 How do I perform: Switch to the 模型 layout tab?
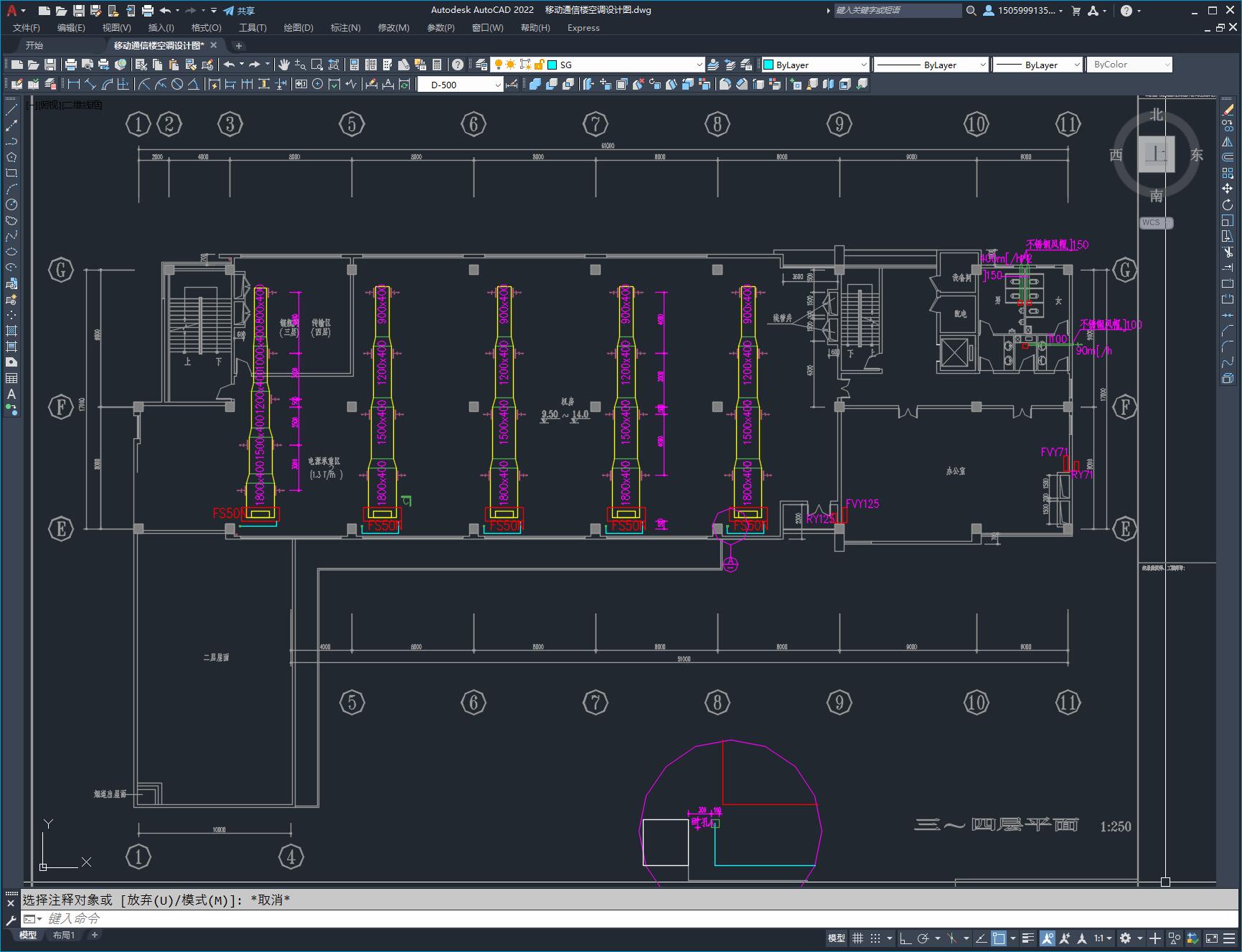click(x=28, y=935)
